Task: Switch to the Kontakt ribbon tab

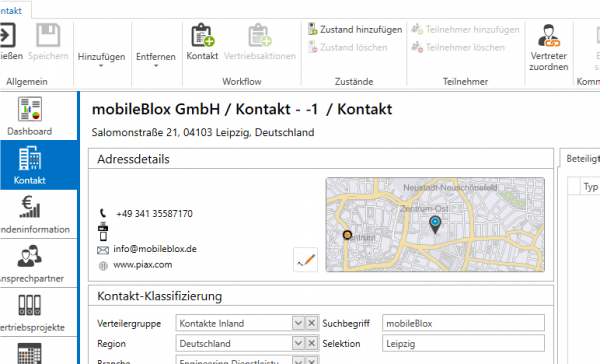Action: 11,10
